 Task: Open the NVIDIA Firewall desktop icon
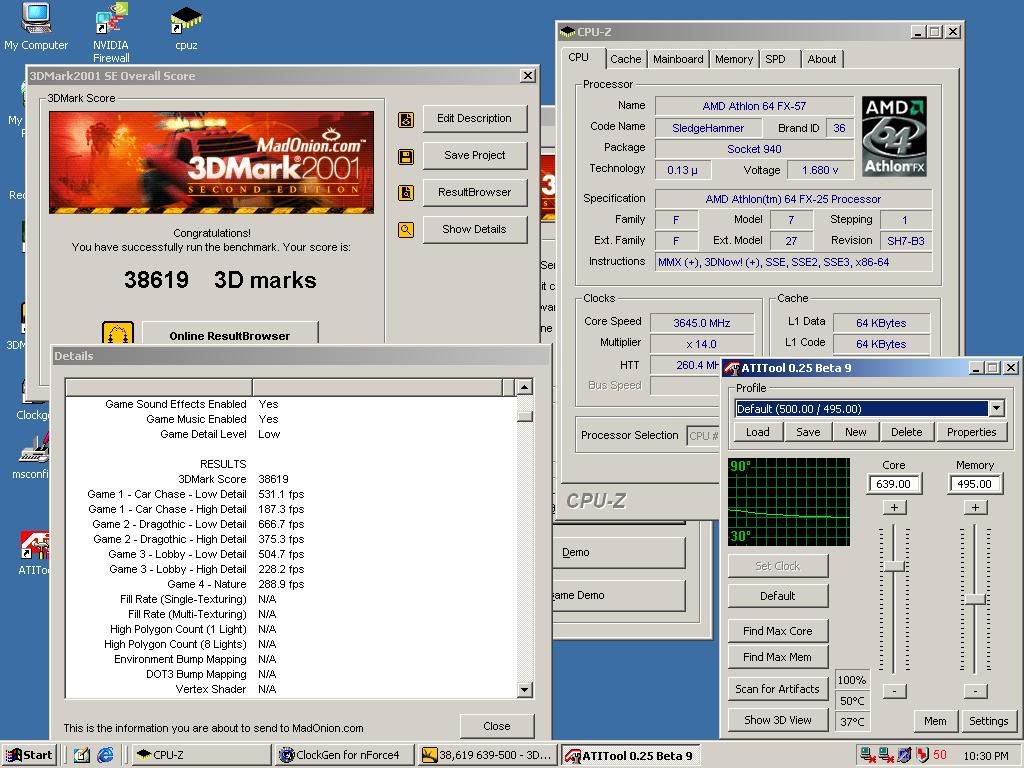tap(110, 20)
